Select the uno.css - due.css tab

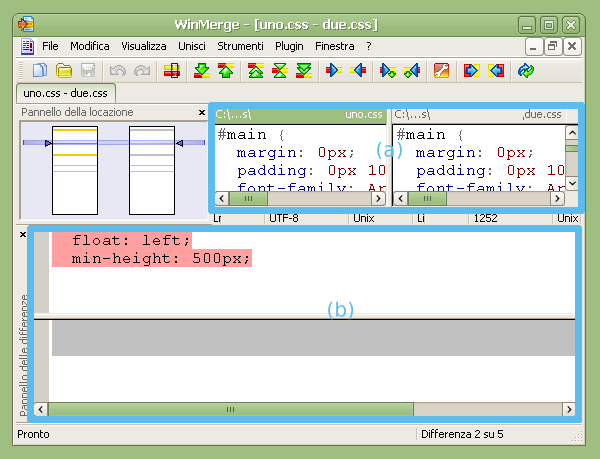pyautogui.click(x=65, y=93)
